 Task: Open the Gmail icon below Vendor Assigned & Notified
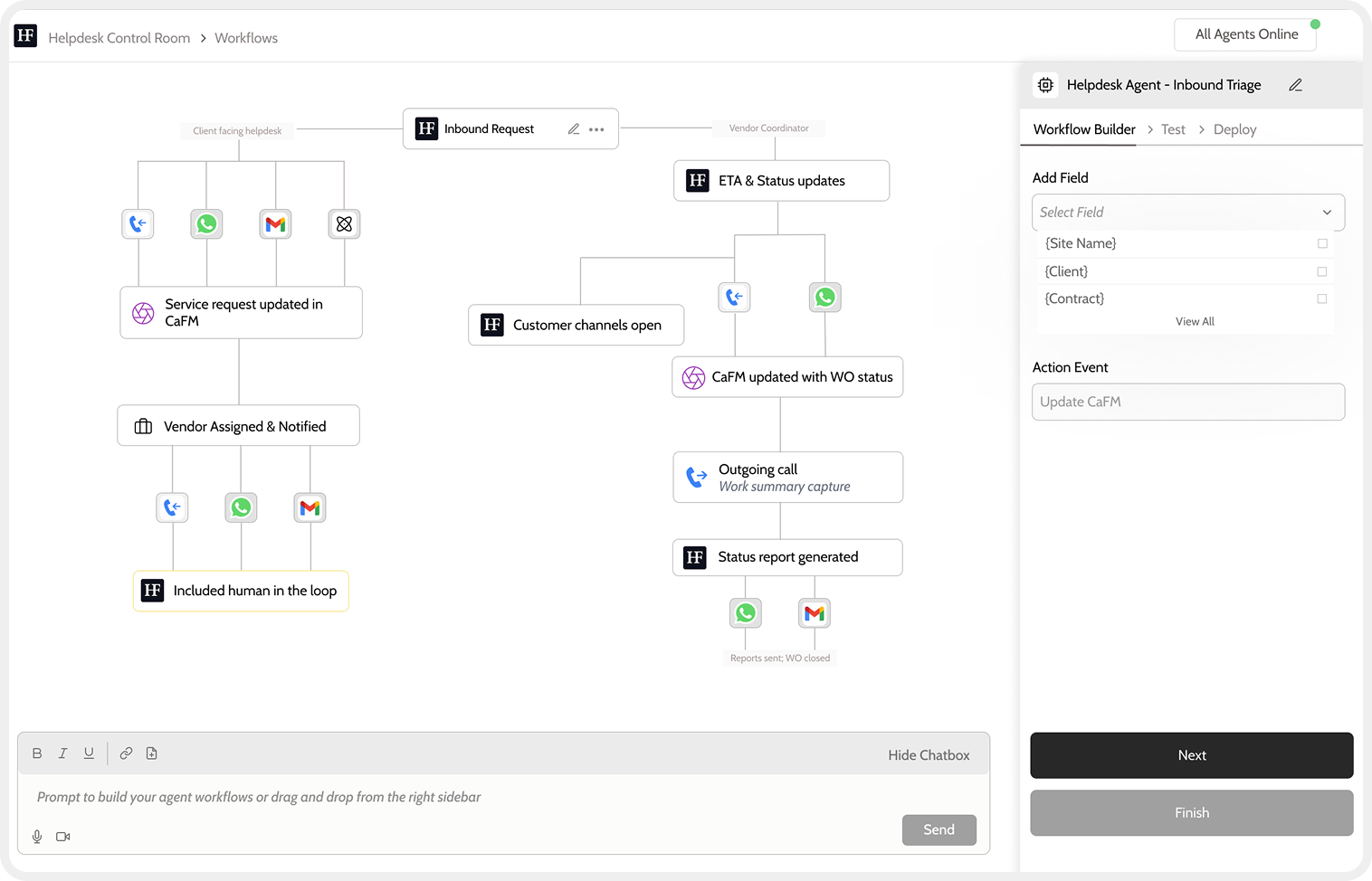[x=310, y=507]
